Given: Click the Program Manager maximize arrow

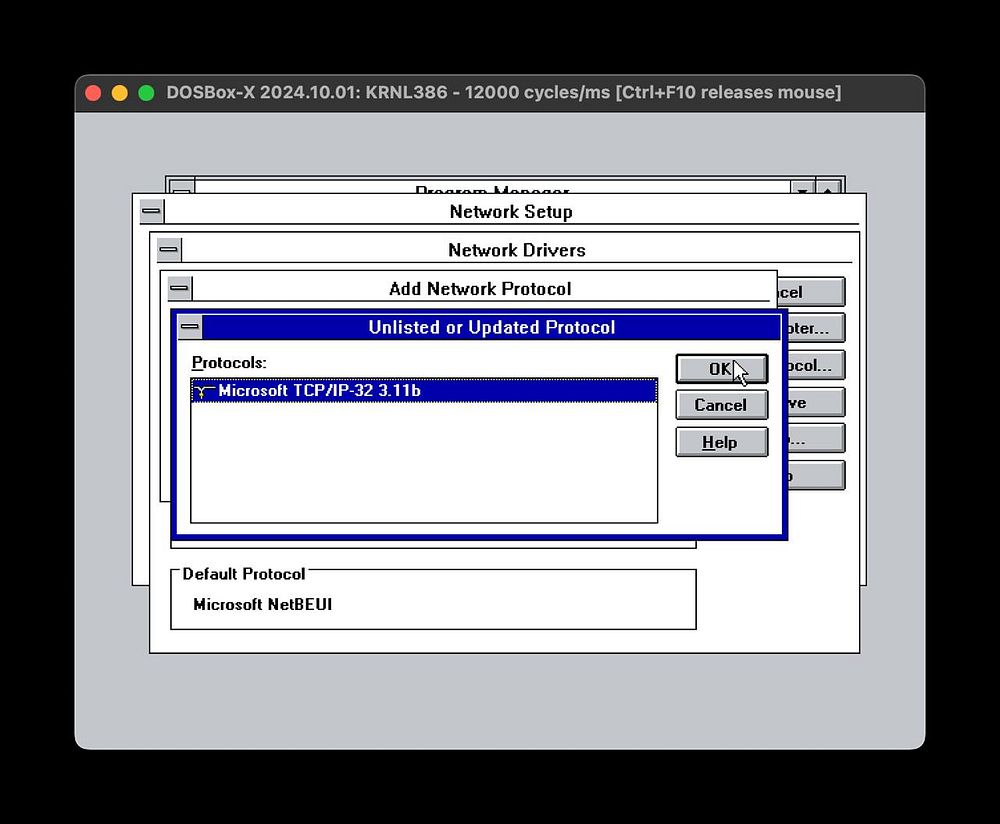Looking at the screenshot, I should tap(828, 188).
